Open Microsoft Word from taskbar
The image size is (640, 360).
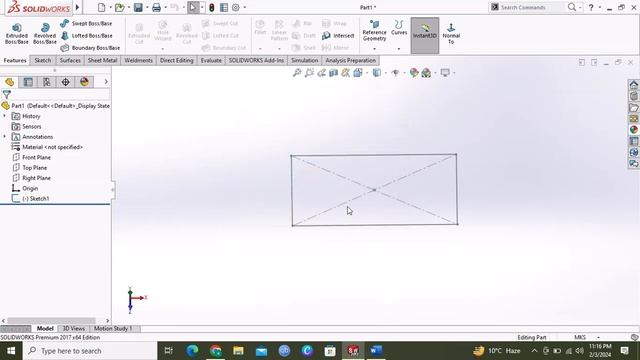tap(376, 351)
